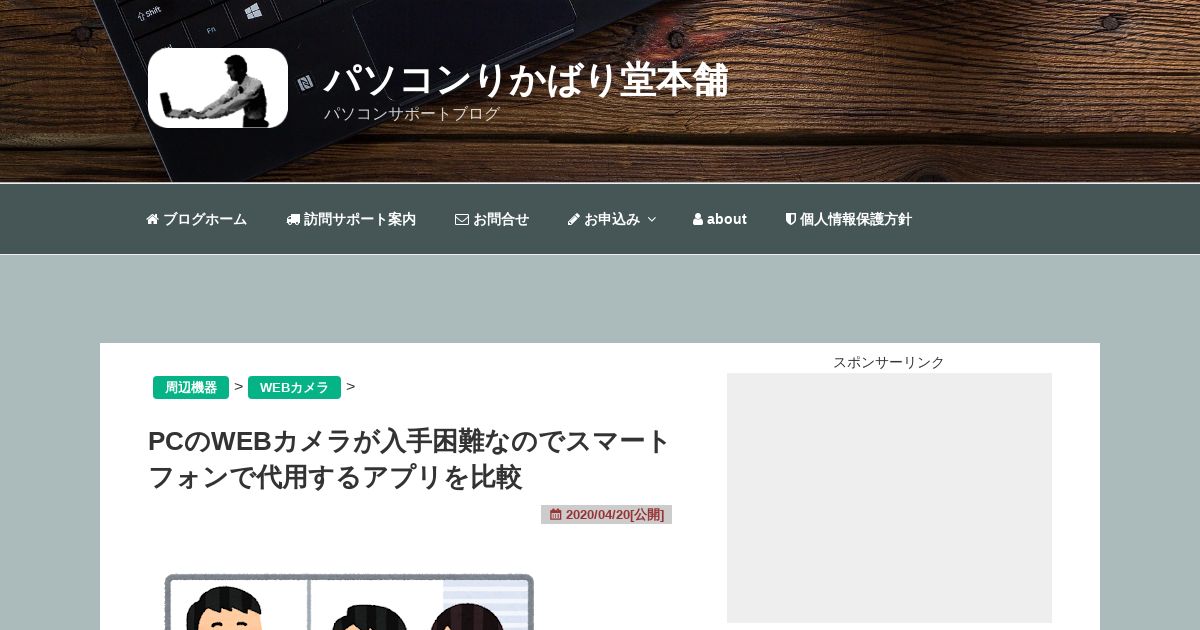Image resolution: width=1200 pixels, height=630 pixels.
Task: Click the pencil icon beside お申込み
Action: [574, 219]
